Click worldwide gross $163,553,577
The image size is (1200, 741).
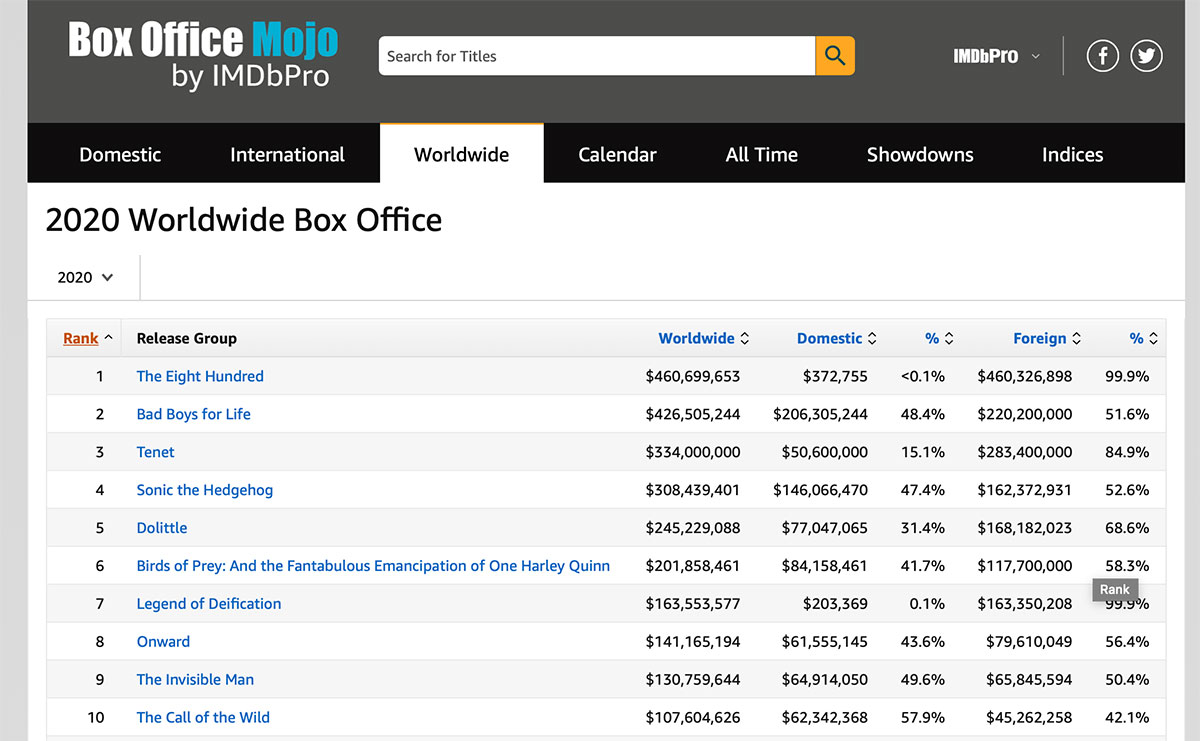(x=693, y=604)
